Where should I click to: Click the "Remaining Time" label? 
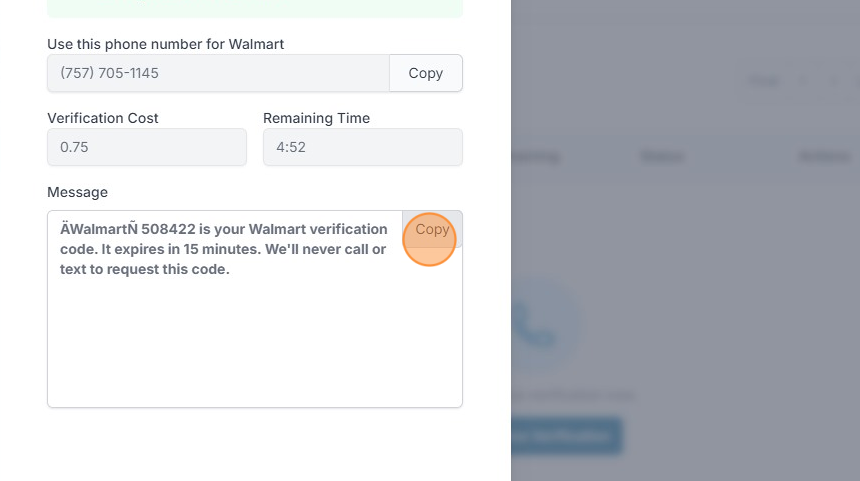[316, 118]
